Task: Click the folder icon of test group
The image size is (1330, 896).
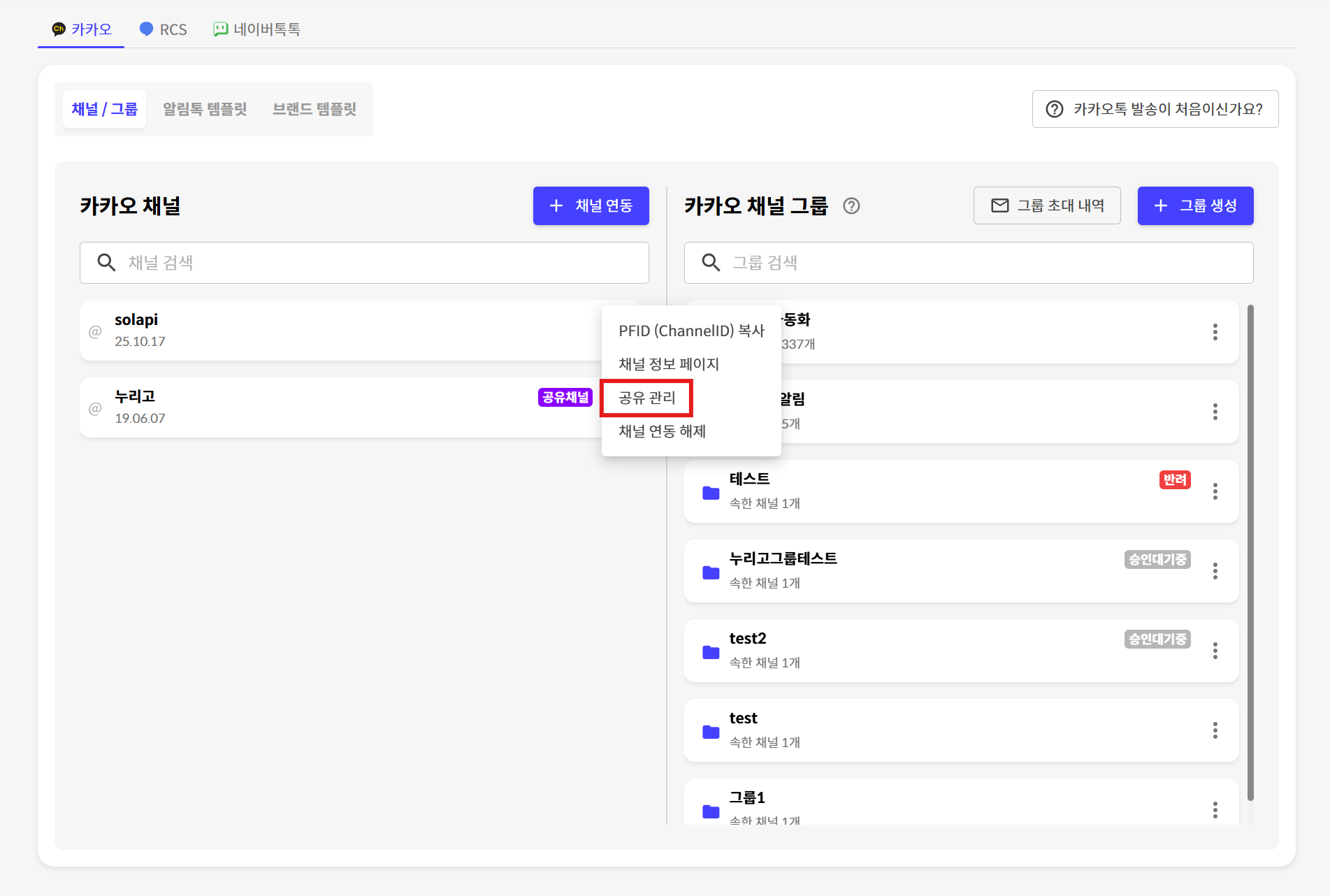Action: click(711, 732)
